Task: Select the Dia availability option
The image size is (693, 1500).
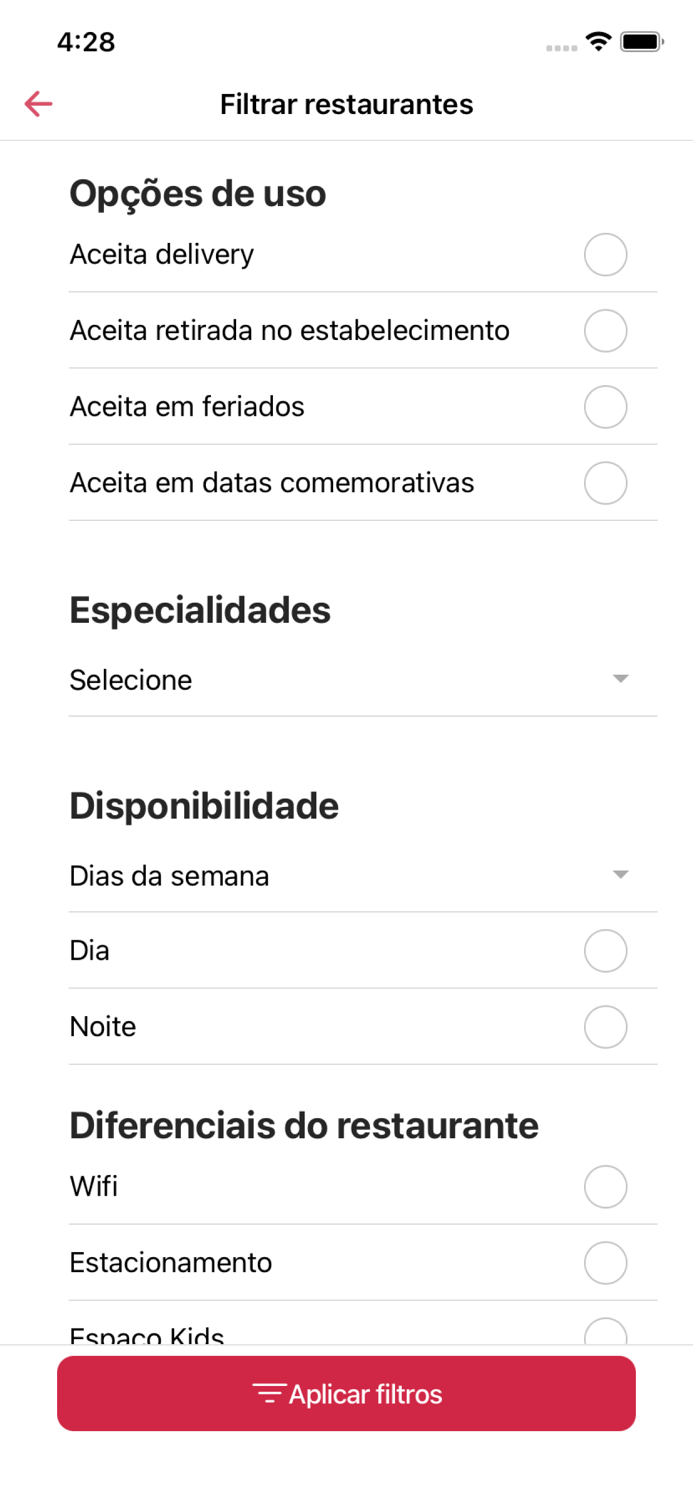Action: click(x=605, y=950)
